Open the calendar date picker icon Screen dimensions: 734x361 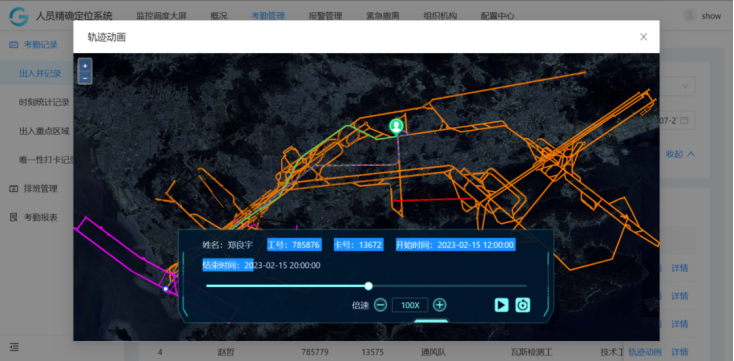[684, 120]
